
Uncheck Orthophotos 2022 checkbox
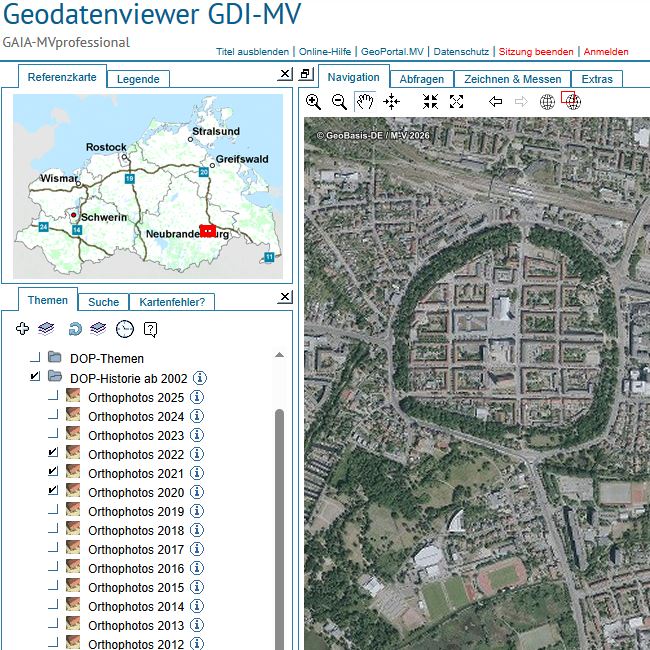(53, 452)
